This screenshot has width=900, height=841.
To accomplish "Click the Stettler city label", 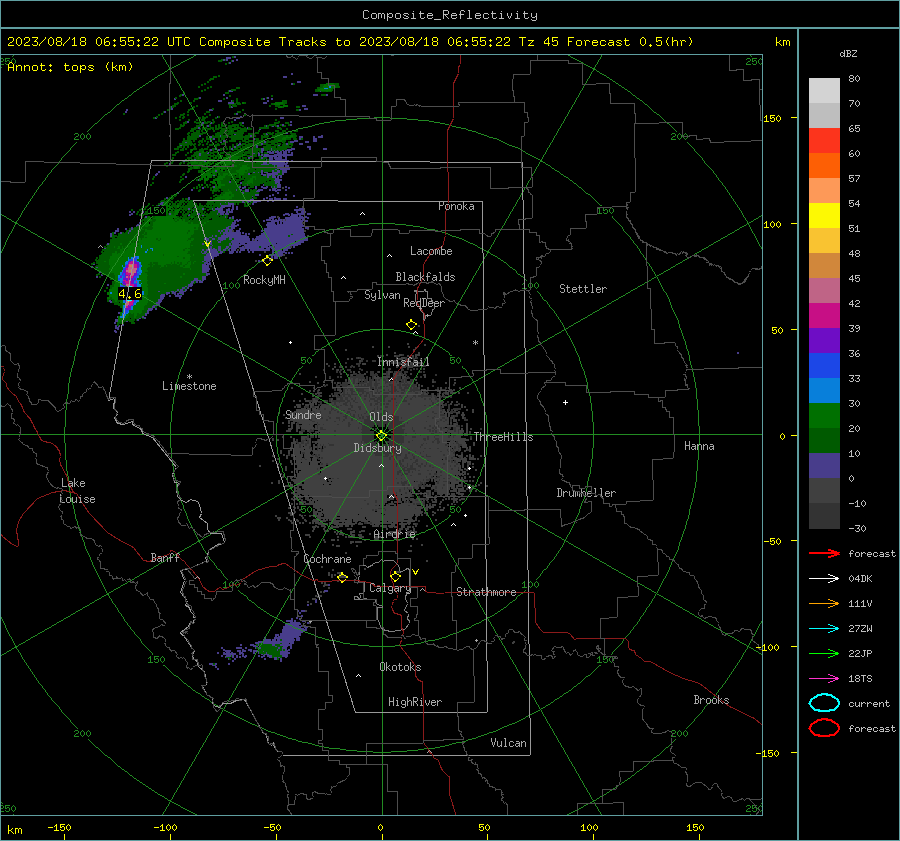I will coord(583,289).
